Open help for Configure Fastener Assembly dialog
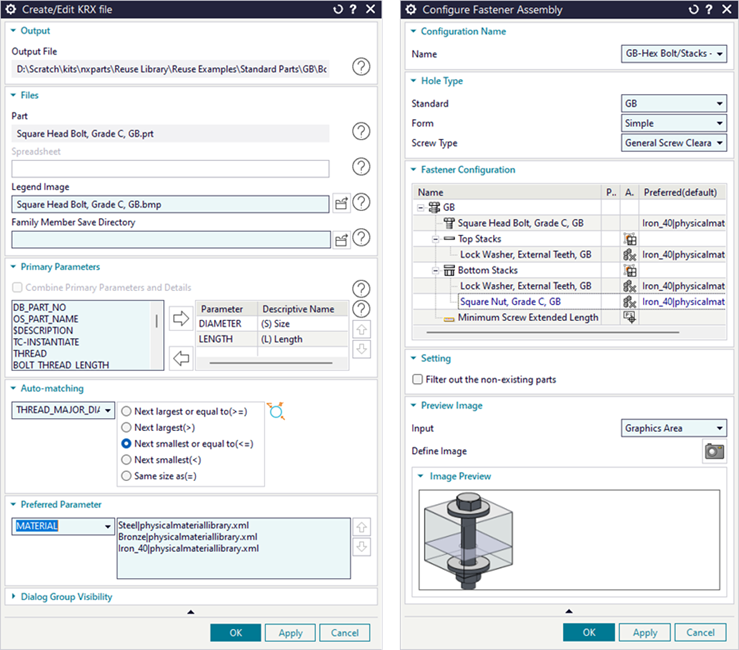 [x=709, y=9]
